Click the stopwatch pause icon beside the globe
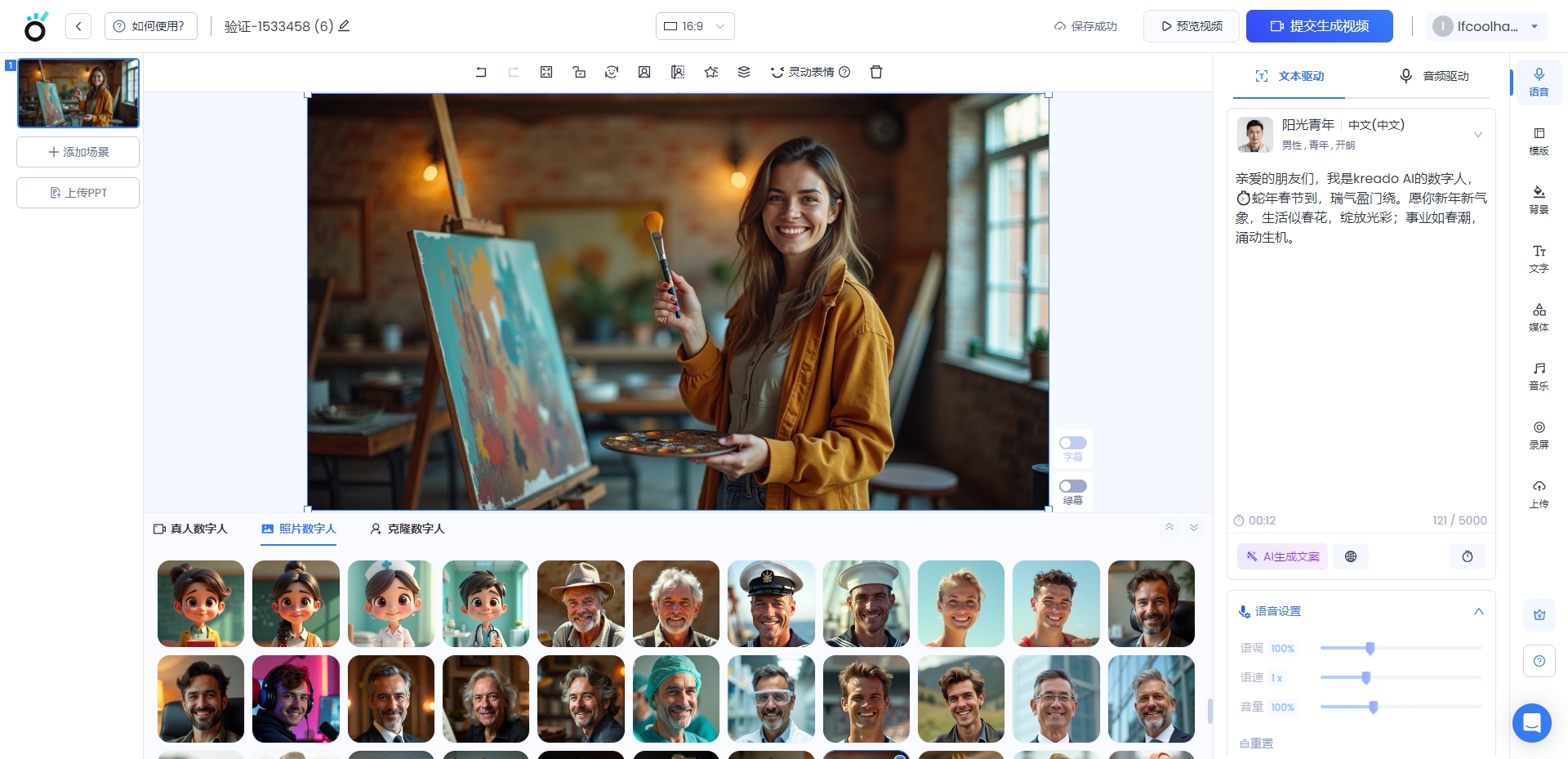 pyautogui.click(x=1468, y=556)
